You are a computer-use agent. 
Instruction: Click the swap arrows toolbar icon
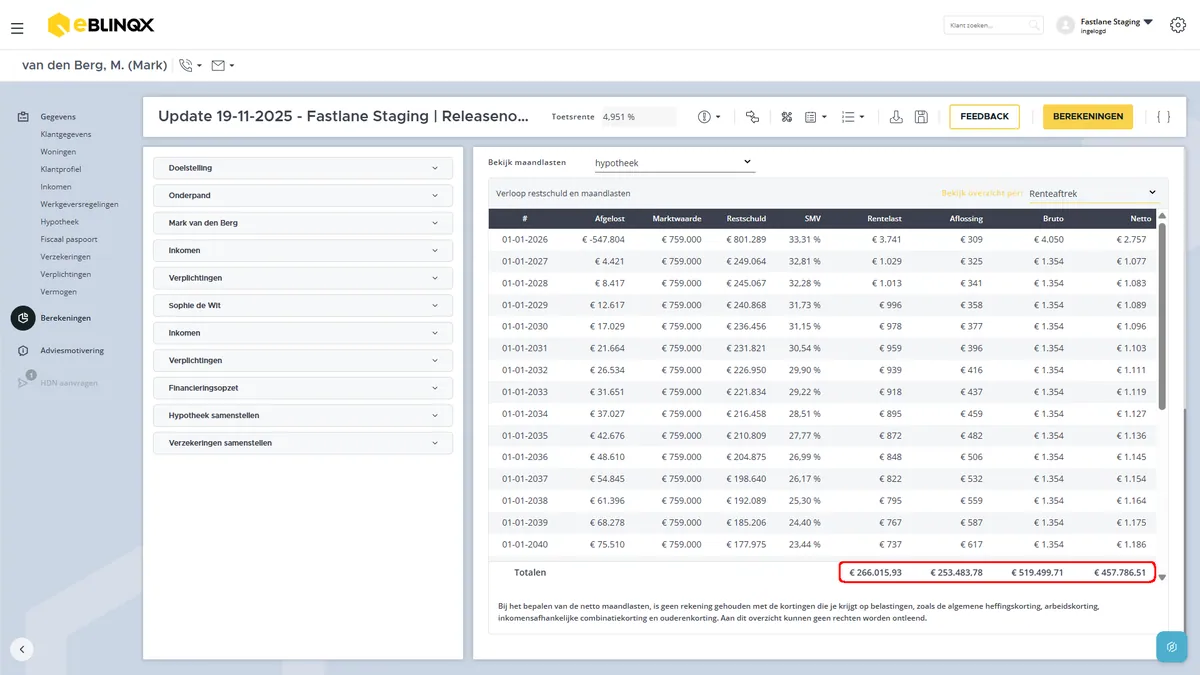(753, 117)
